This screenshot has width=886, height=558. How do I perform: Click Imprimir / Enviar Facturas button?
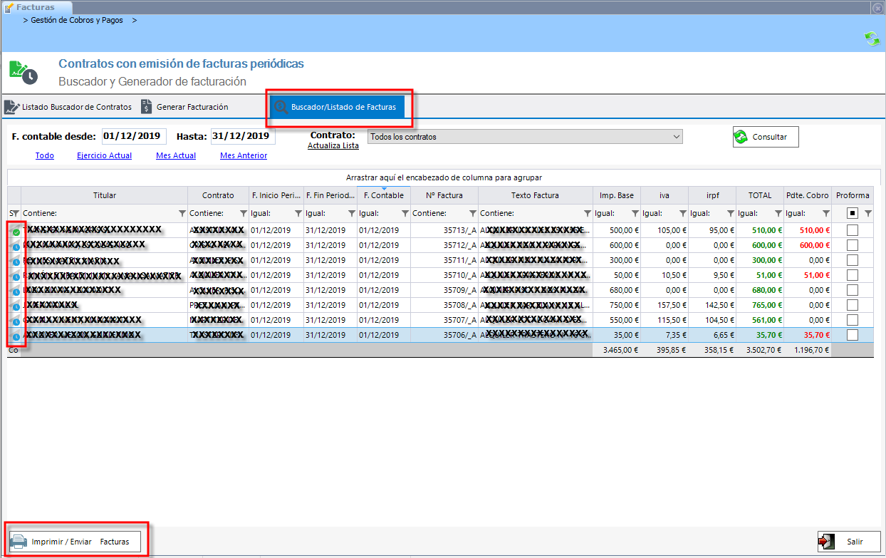[74, 542]
